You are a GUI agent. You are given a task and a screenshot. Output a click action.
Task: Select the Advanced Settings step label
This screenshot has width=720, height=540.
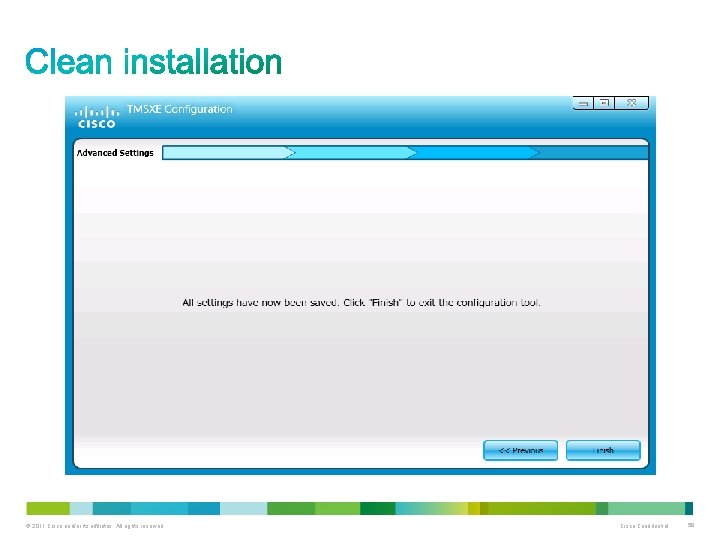coord(115,153)
